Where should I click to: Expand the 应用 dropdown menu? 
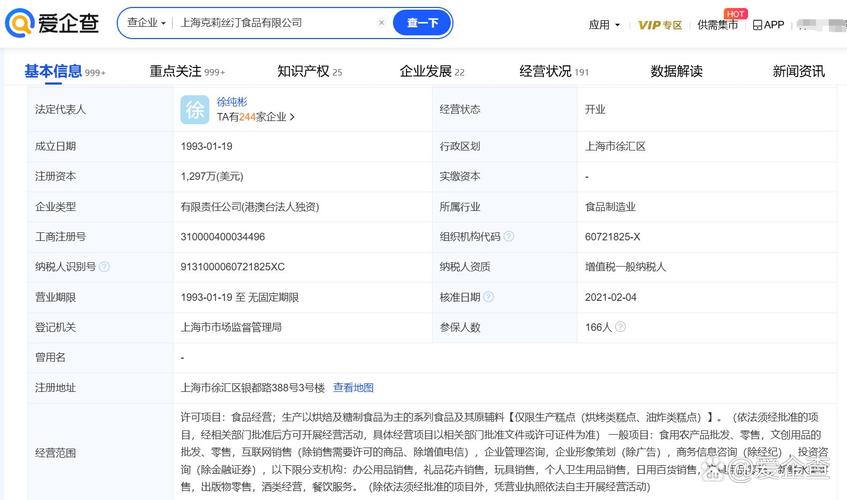604,25
